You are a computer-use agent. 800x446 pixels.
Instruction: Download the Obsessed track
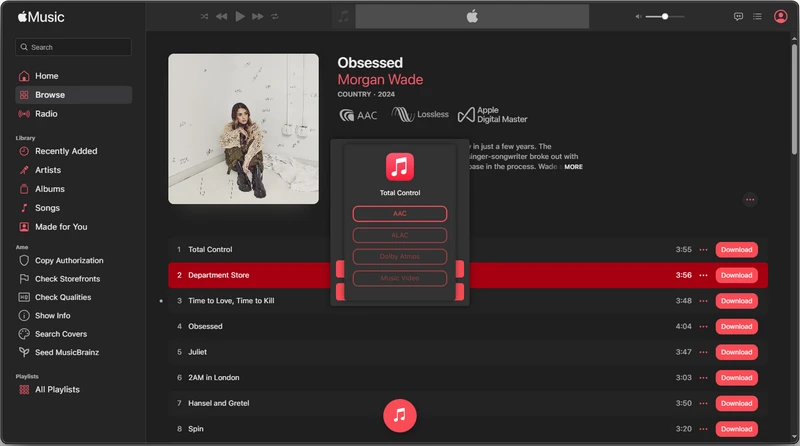(x=736, y=326)
